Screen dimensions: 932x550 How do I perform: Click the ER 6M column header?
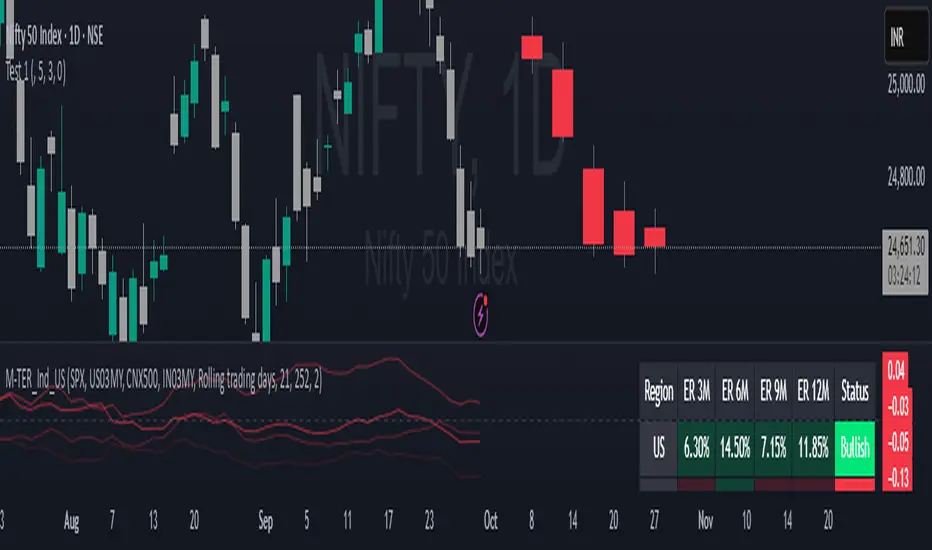click(x=735, y=391)
